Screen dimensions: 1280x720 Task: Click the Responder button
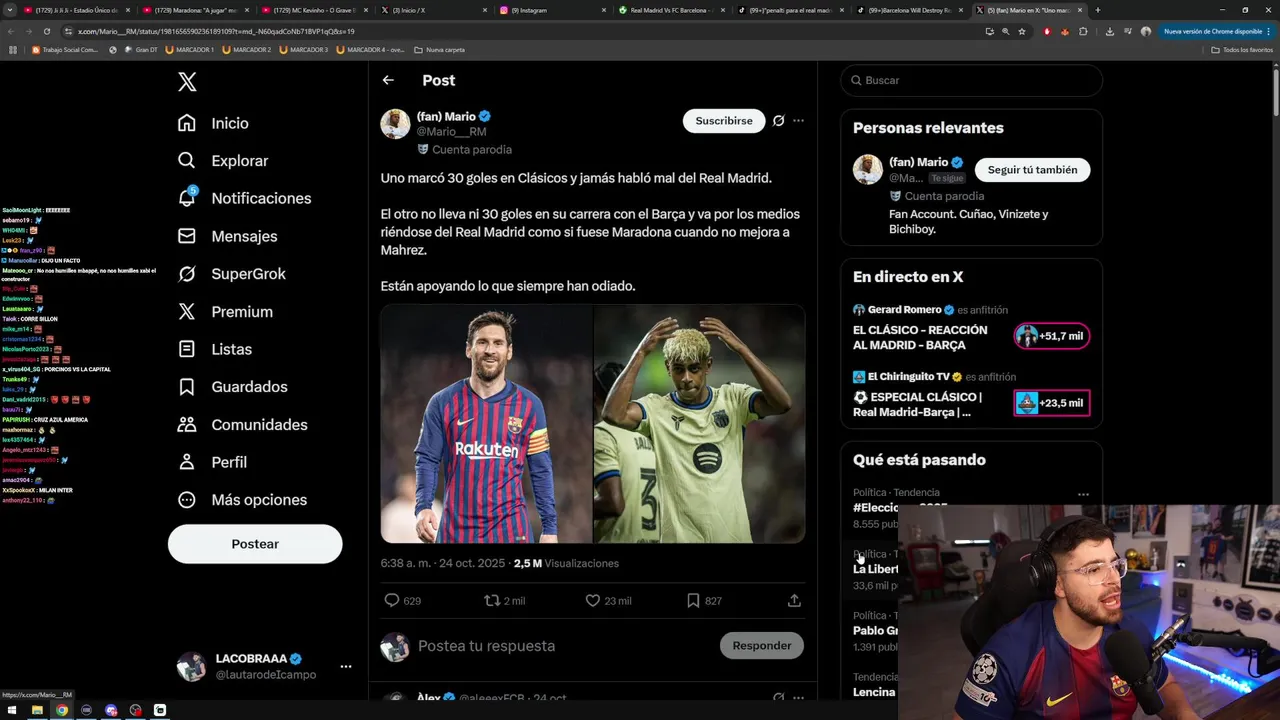pyautogui.click(x=762, y=646)
